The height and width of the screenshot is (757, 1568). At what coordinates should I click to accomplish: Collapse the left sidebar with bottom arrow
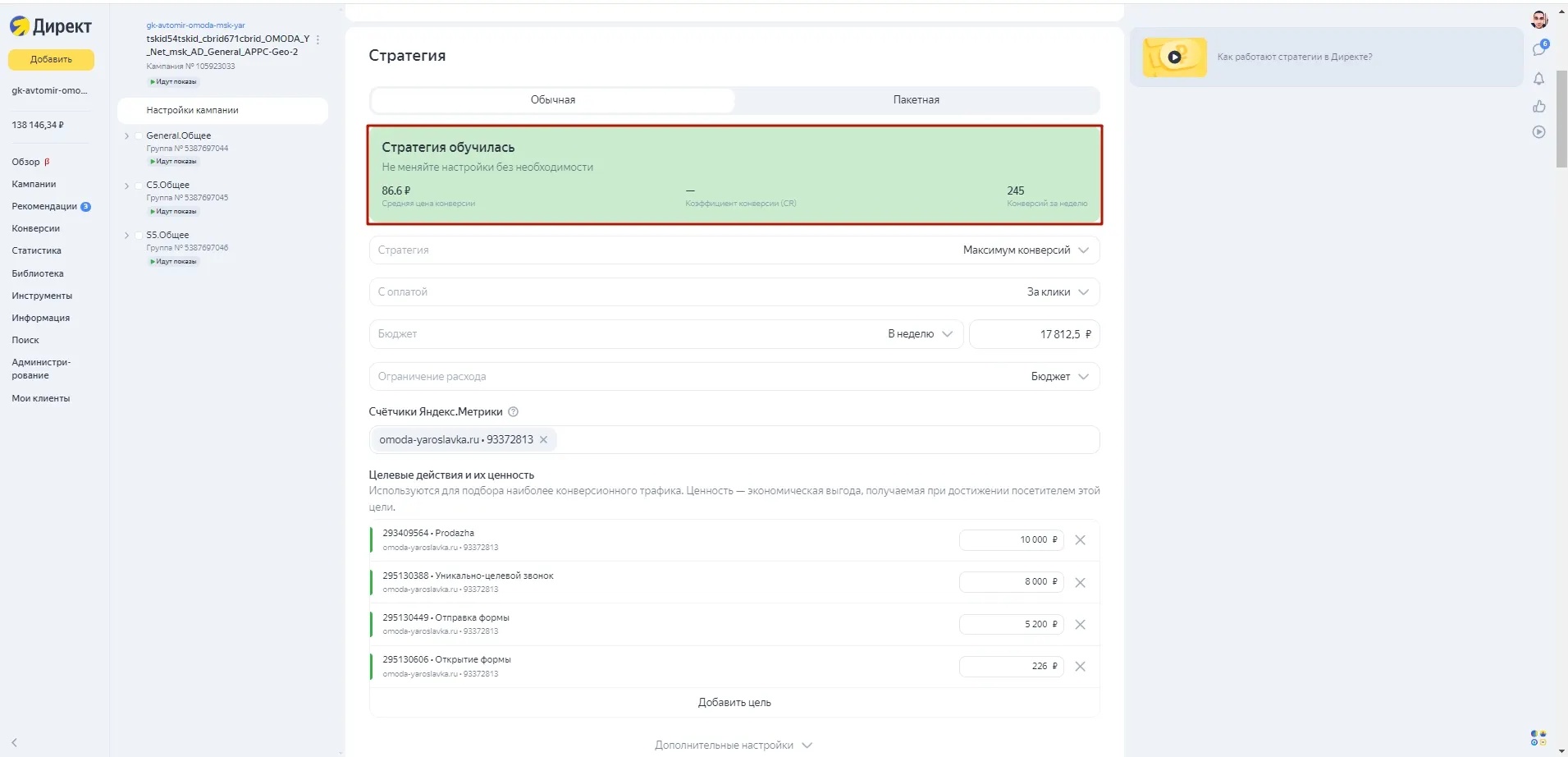pos(14,742)
